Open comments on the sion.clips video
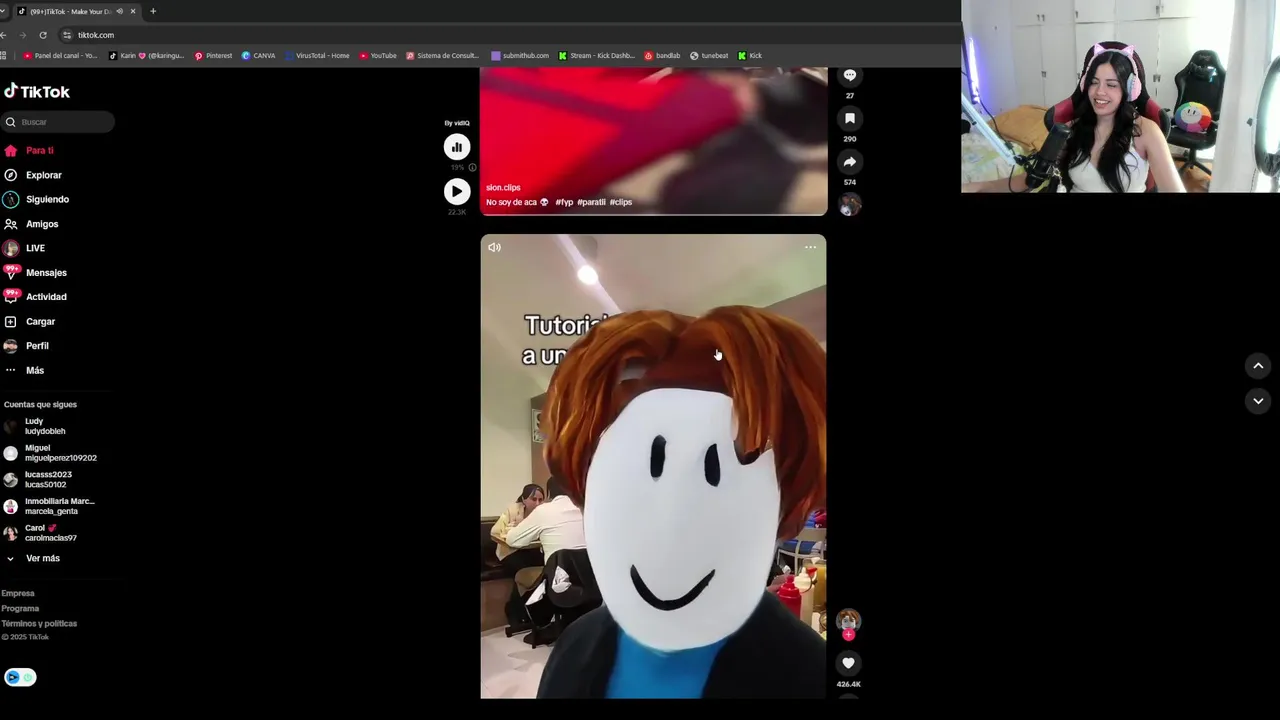 point(850,75)
